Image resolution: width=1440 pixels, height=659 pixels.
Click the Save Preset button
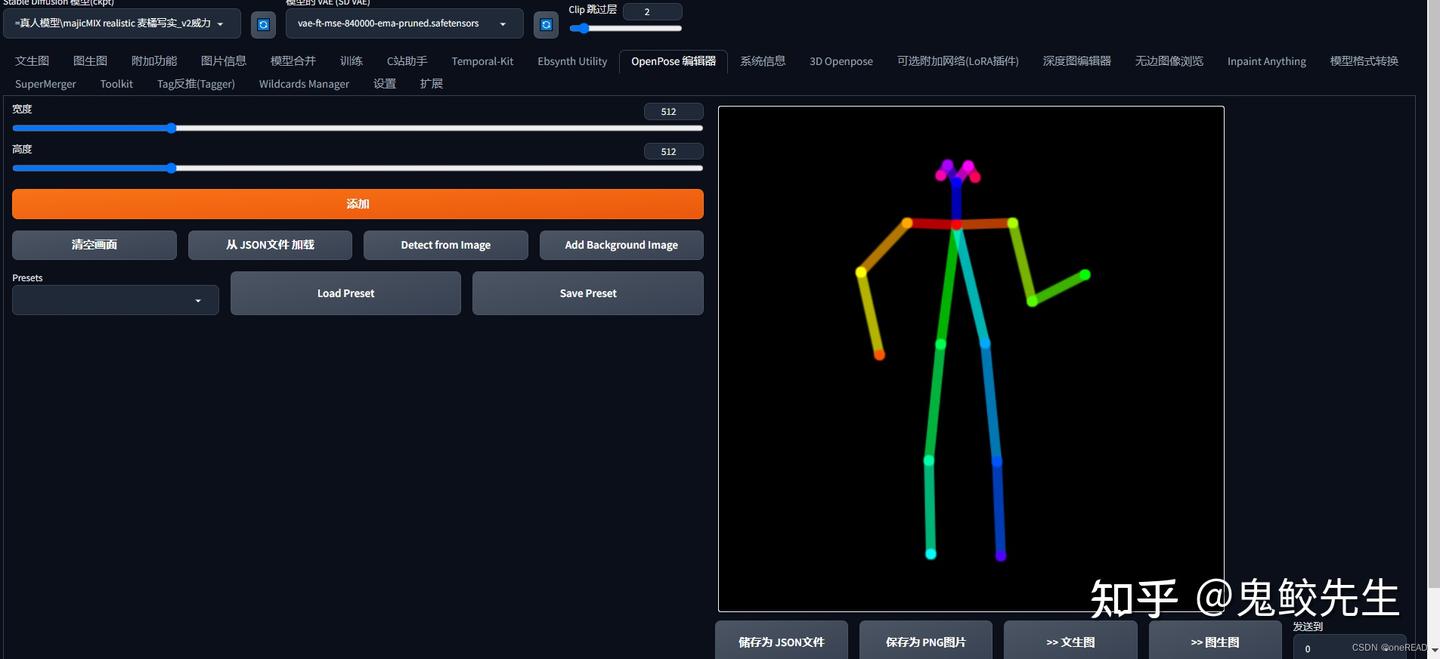(x=588, y=293)
